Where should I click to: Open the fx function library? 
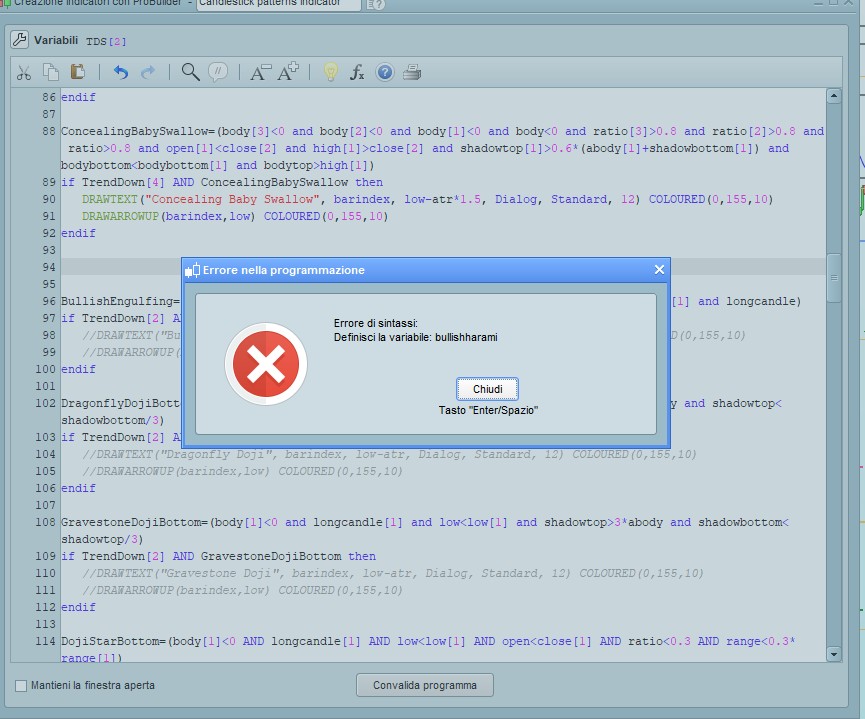click(x=357, y=72)
